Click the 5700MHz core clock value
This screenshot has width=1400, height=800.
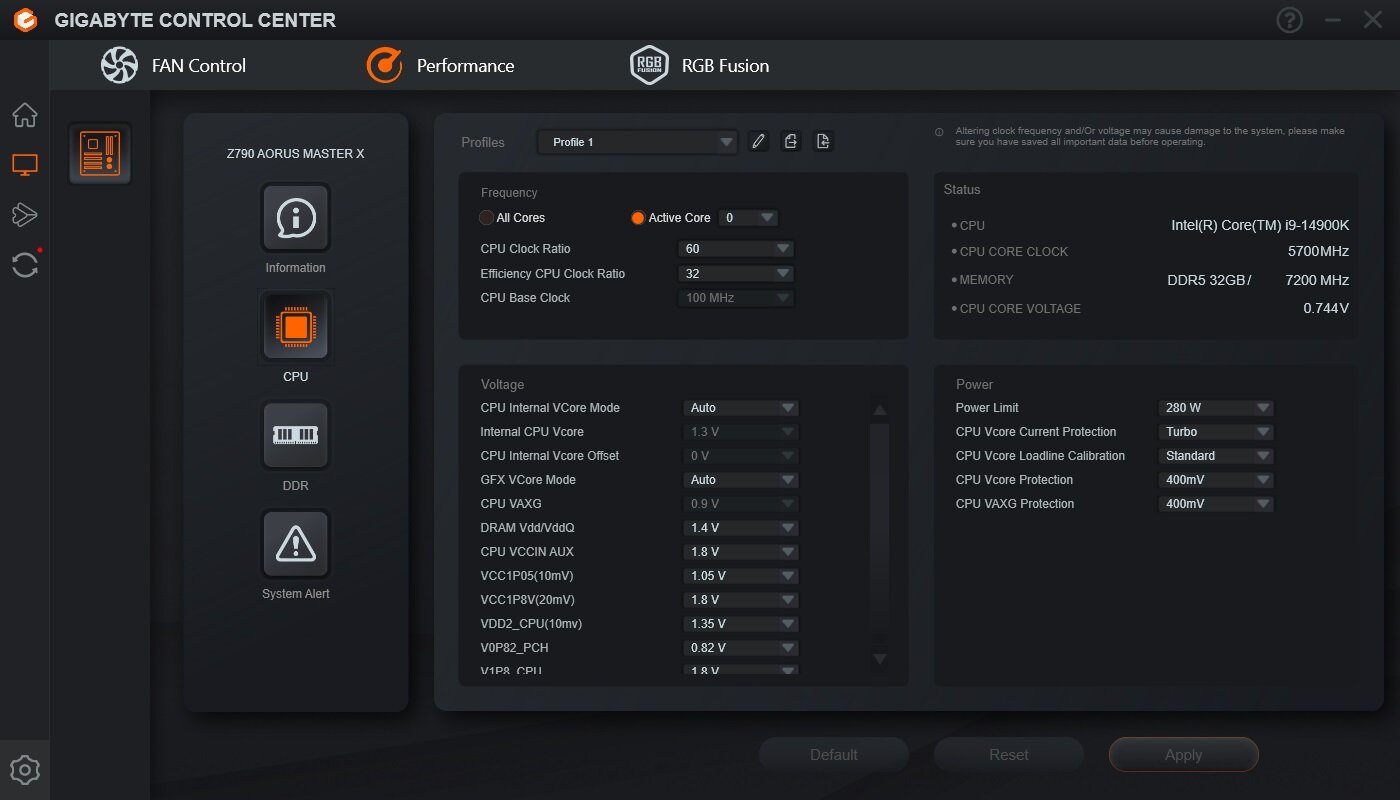click(1318, 252)
